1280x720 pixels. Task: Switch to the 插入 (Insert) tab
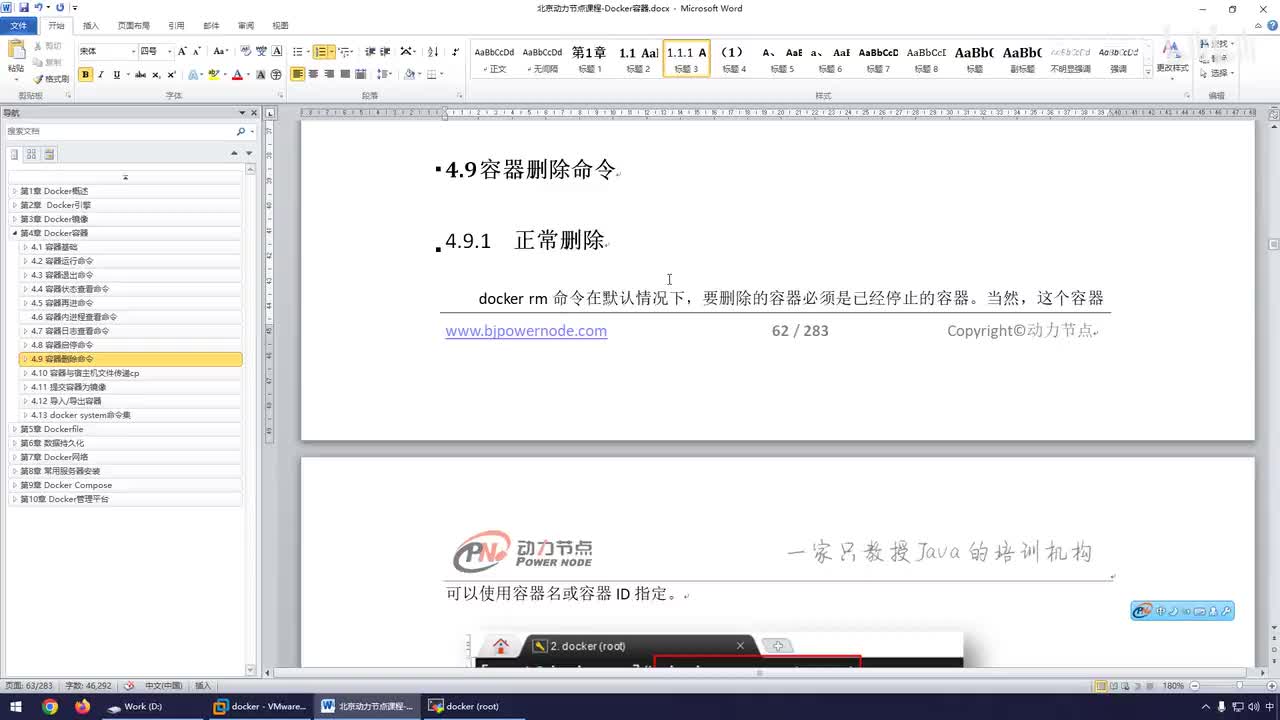point(90,26)
